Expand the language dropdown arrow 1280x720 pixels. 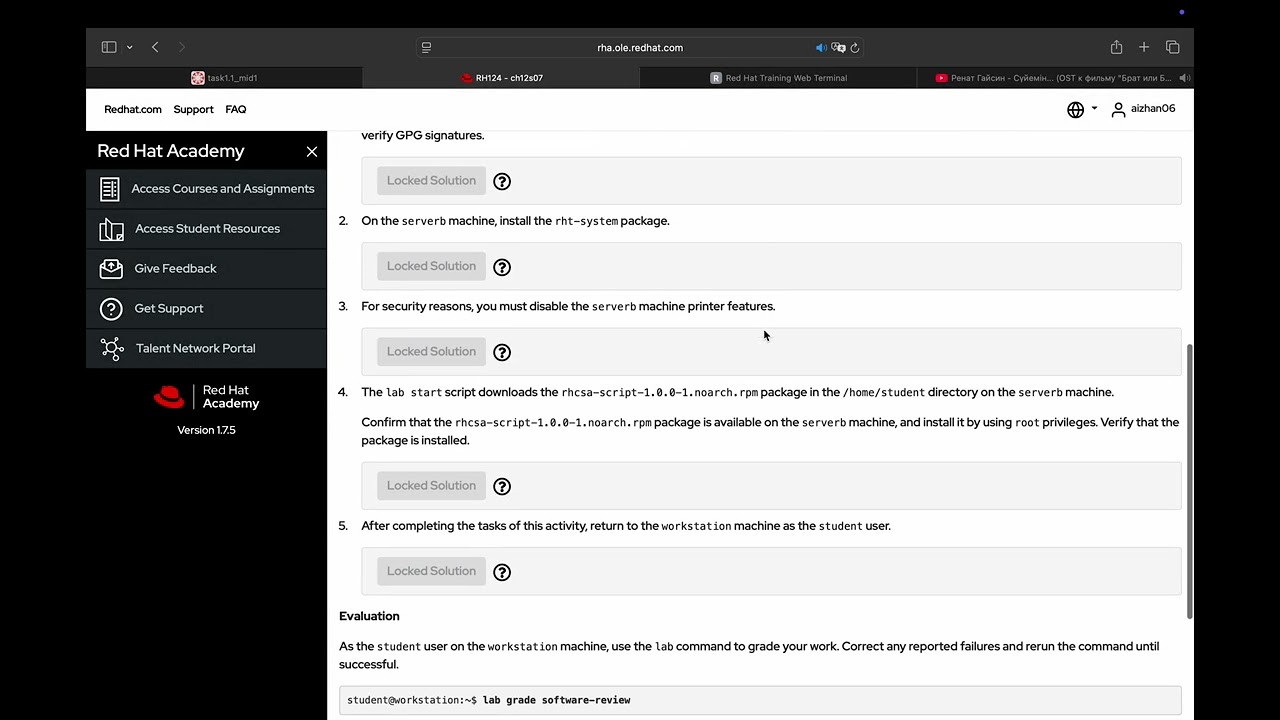pos(1094,108)
